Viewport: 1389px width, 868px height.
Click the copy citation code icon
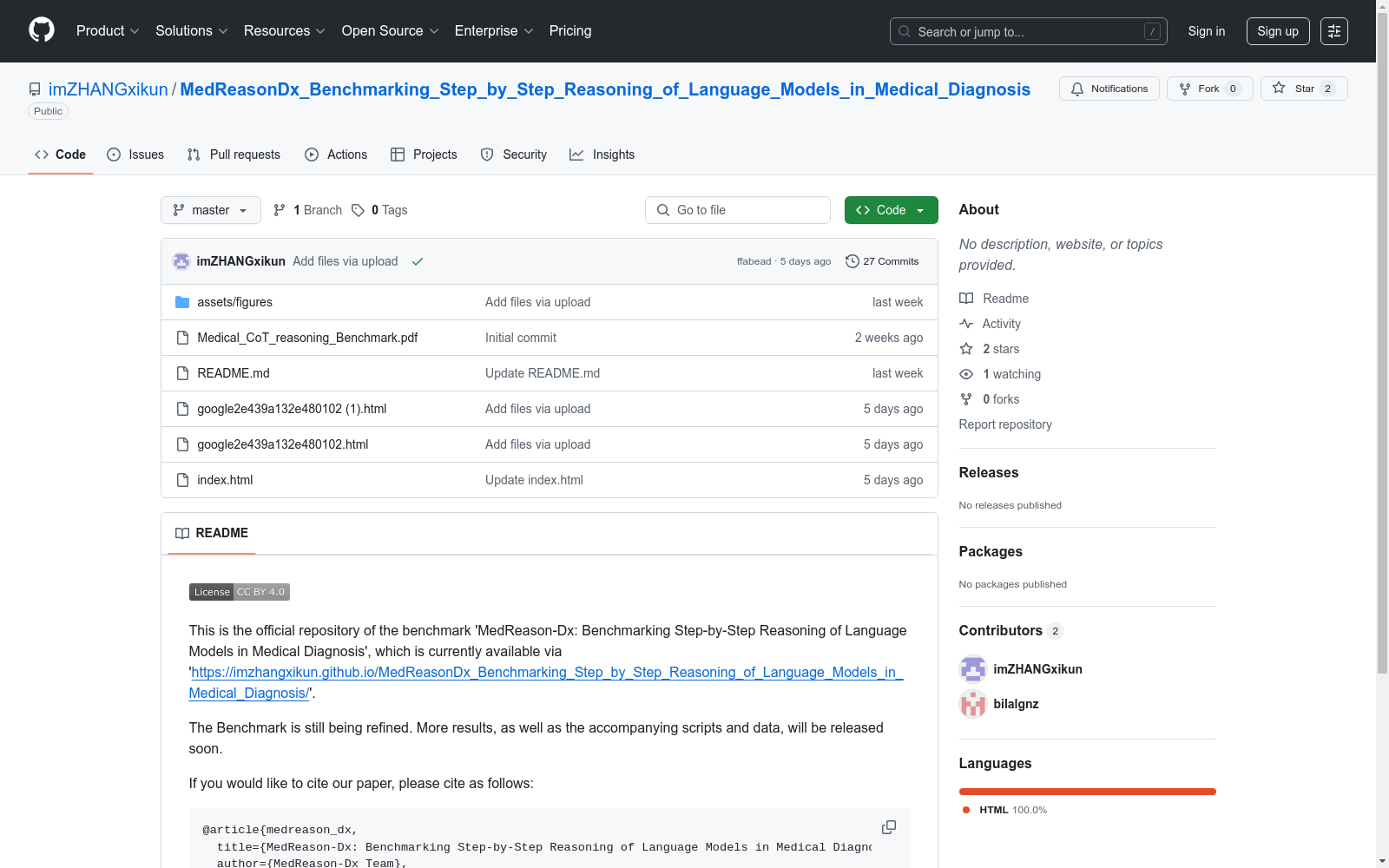(x=889, y=827)
